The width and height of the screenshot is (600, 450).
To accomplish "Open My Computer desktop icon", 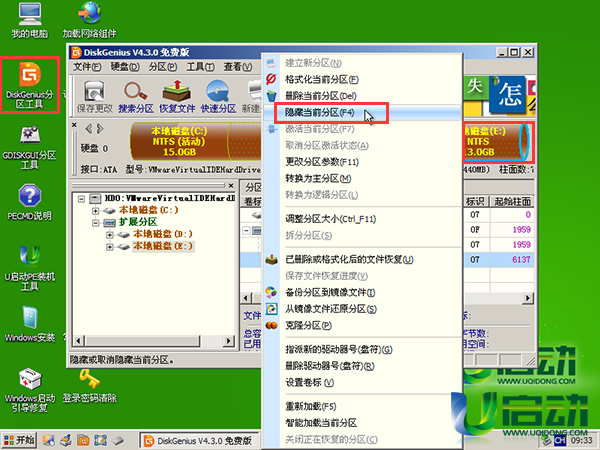I will pyautogui.click(x=29, y=20).
